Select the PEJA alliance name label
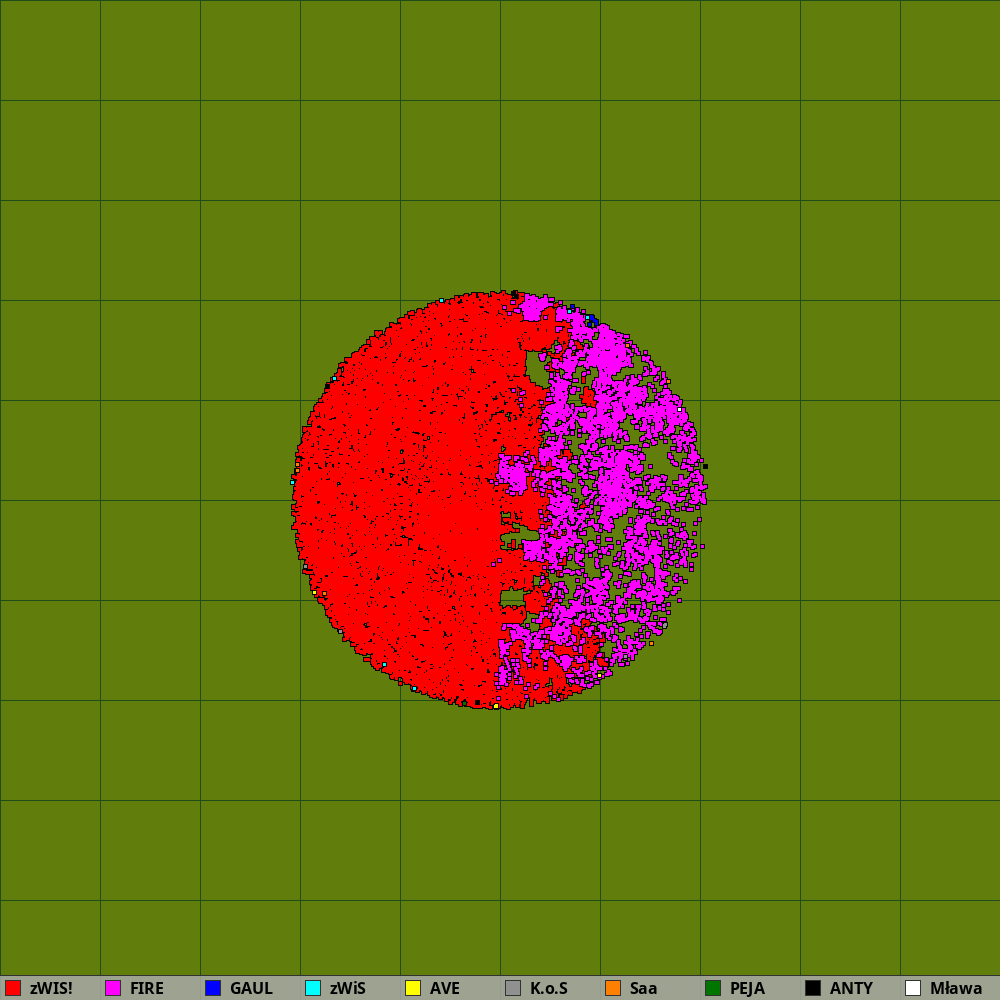Image resolution: width=1000 pixels, height=1000 pixels. coord(747,988)
